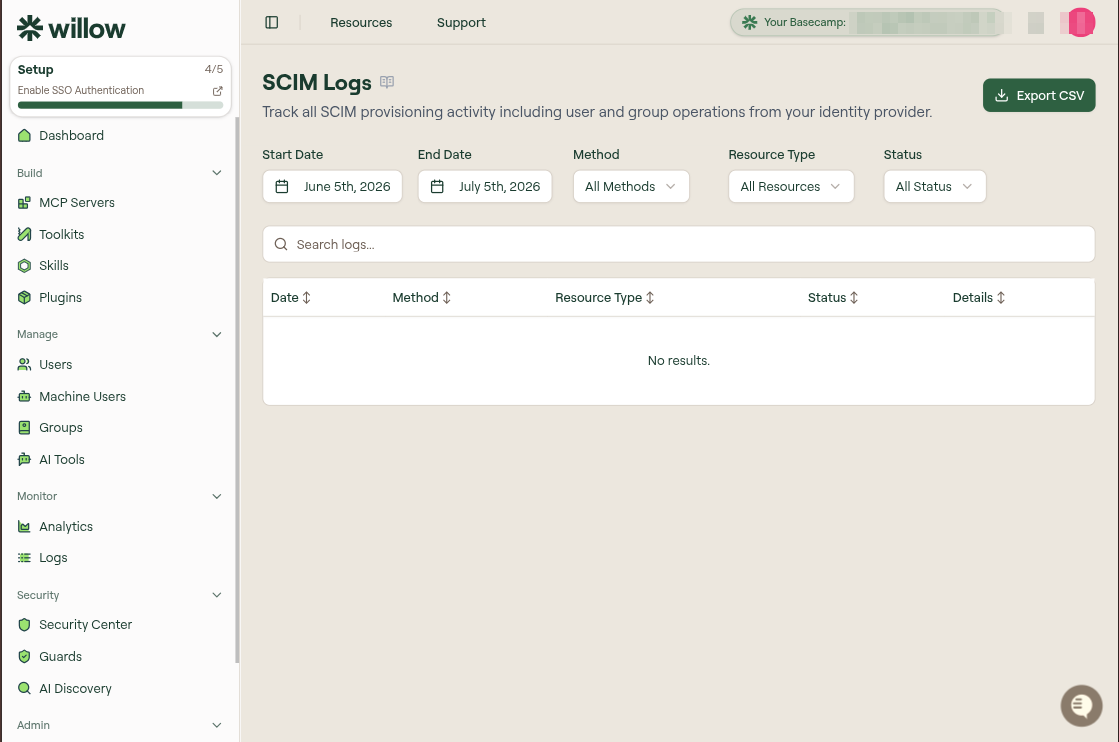
Task: Click the Basecamp asterisk icon
Action: coord(749,22)
